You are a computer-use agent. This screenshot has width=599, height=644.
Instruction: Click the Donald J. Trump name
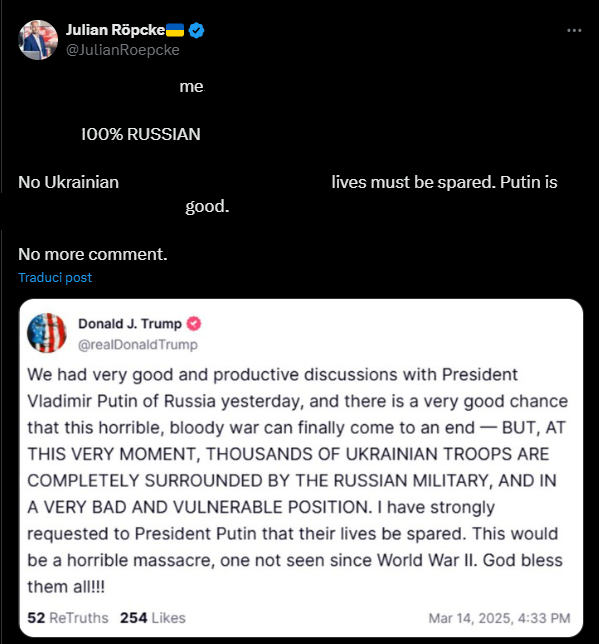pos(130,324)
